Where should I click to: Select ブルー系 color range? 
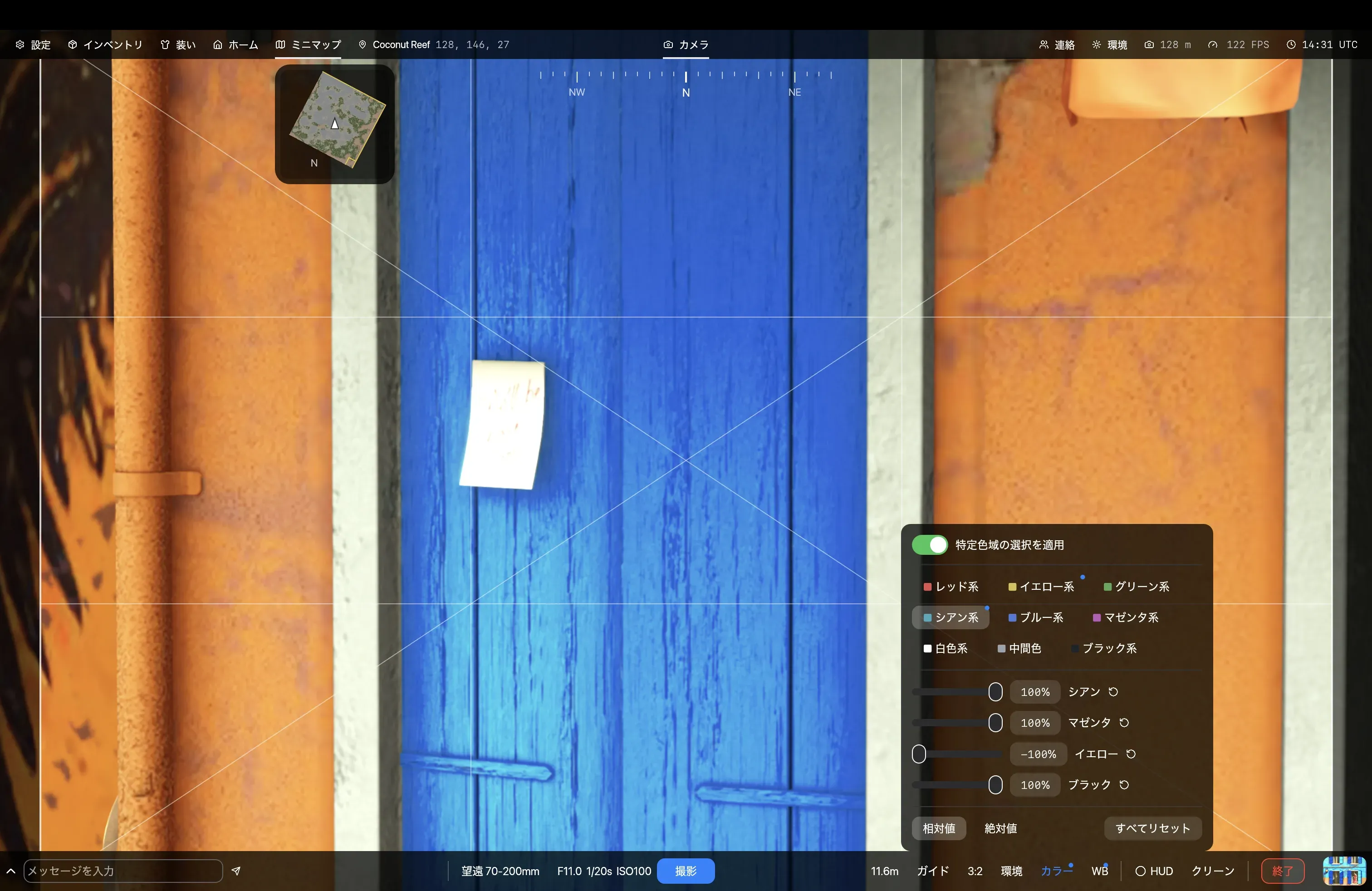tap(1035, 618)
